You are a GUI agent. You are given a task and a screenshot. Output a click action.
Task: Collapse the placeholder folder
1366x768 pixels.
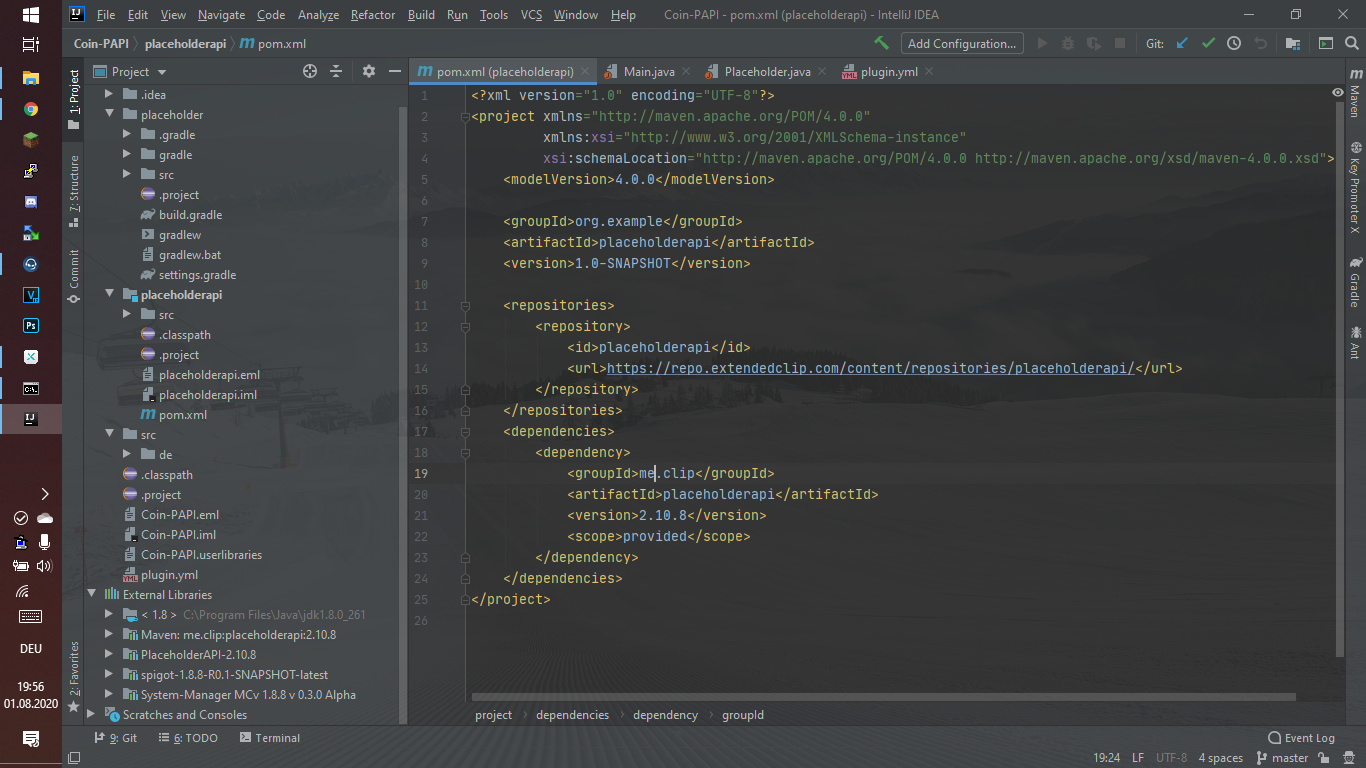tap(108, 114)
